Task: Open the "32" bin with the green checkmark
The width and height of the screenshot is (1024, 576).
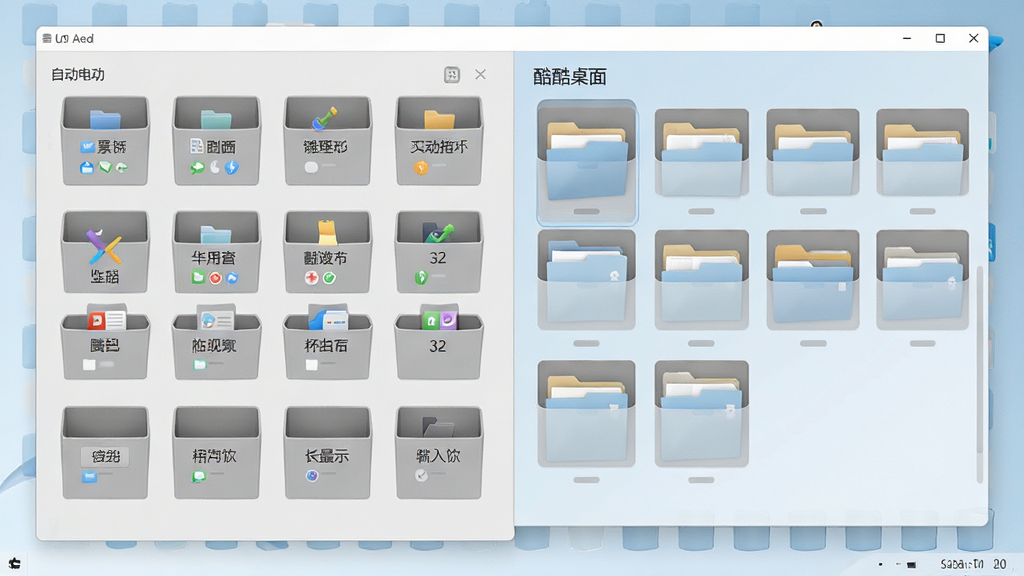Action: 439,252
